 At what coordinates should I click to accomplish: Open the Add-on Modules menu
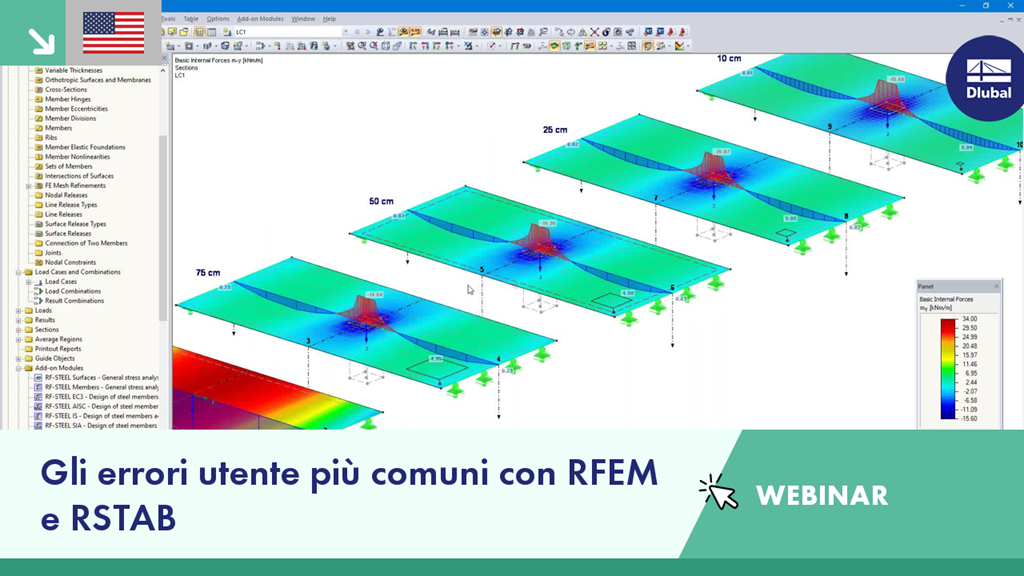(x=260, y=19)
